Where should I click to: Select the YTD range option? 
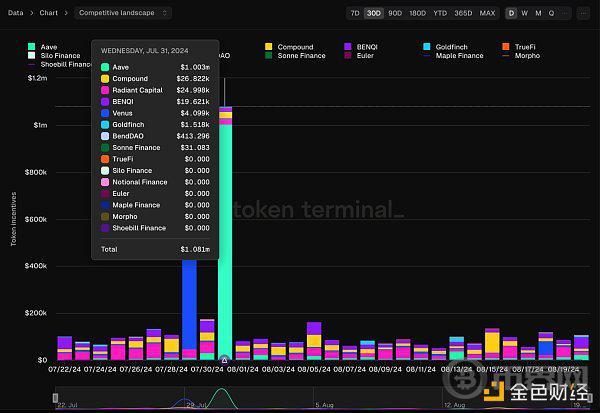click(439, 13)
